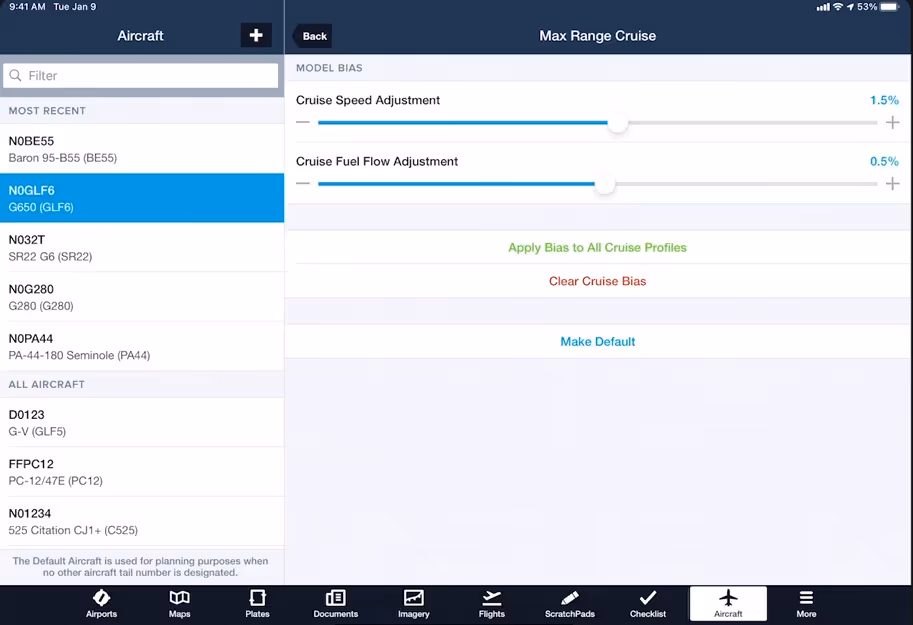Image resolution: width=913 pixels, height=625 pixels.
Task: Select the Aircraft tab icon
Action: [728, 598]
